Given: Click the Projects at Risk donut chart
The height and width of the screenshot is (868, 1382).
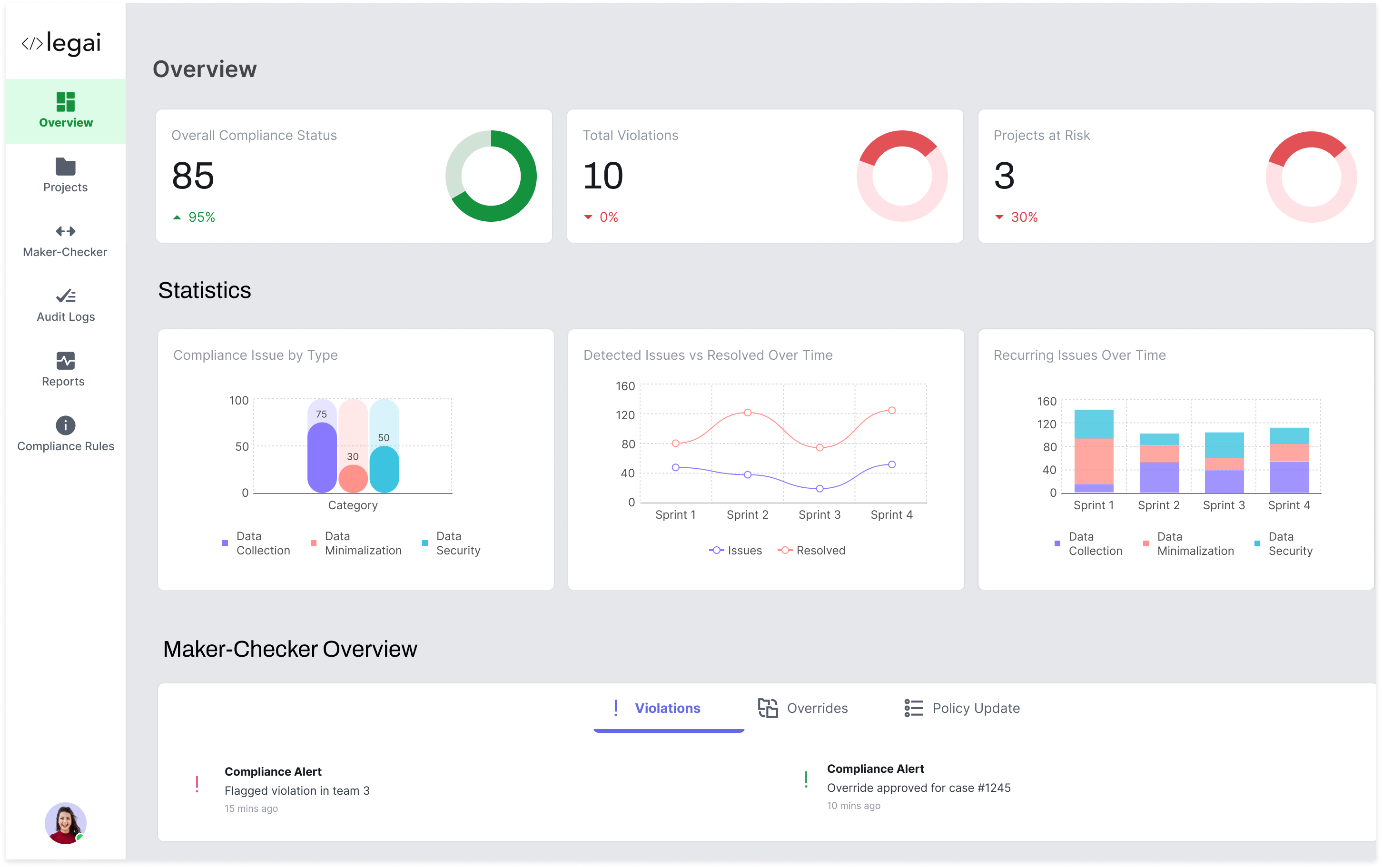Looking at the screenshot, I should (1312, 176).
